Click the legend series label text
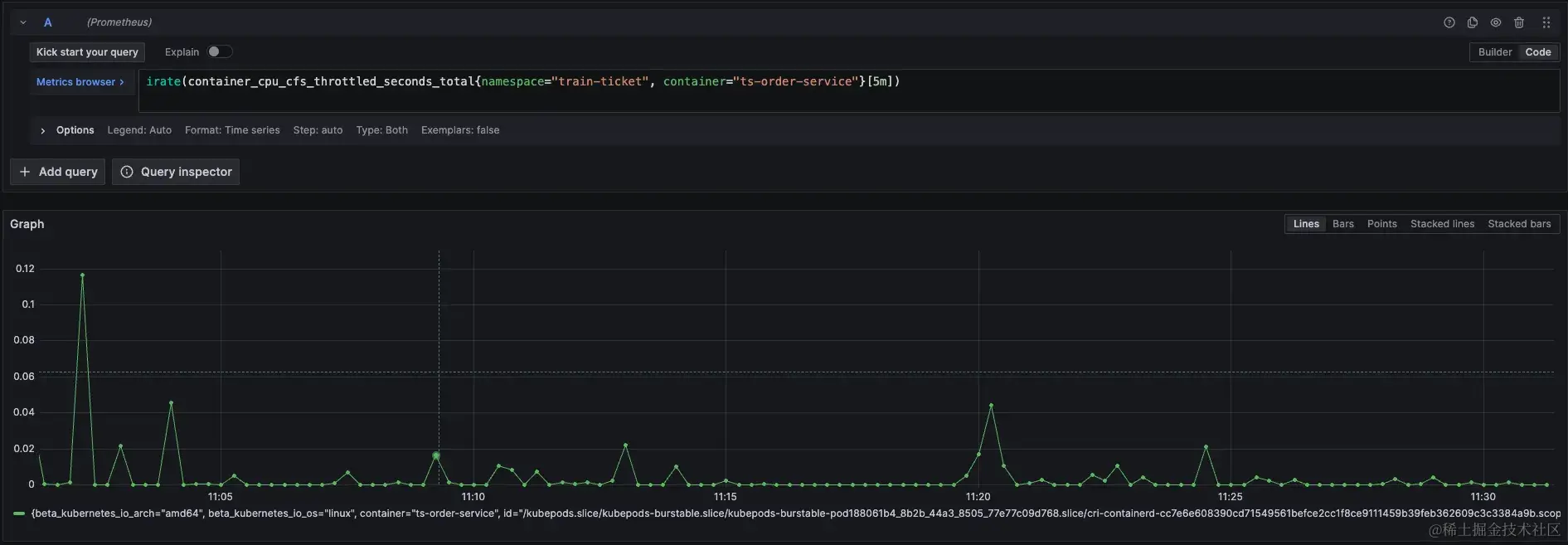This screenshot has height=545, width=1568. click(795, 513)
